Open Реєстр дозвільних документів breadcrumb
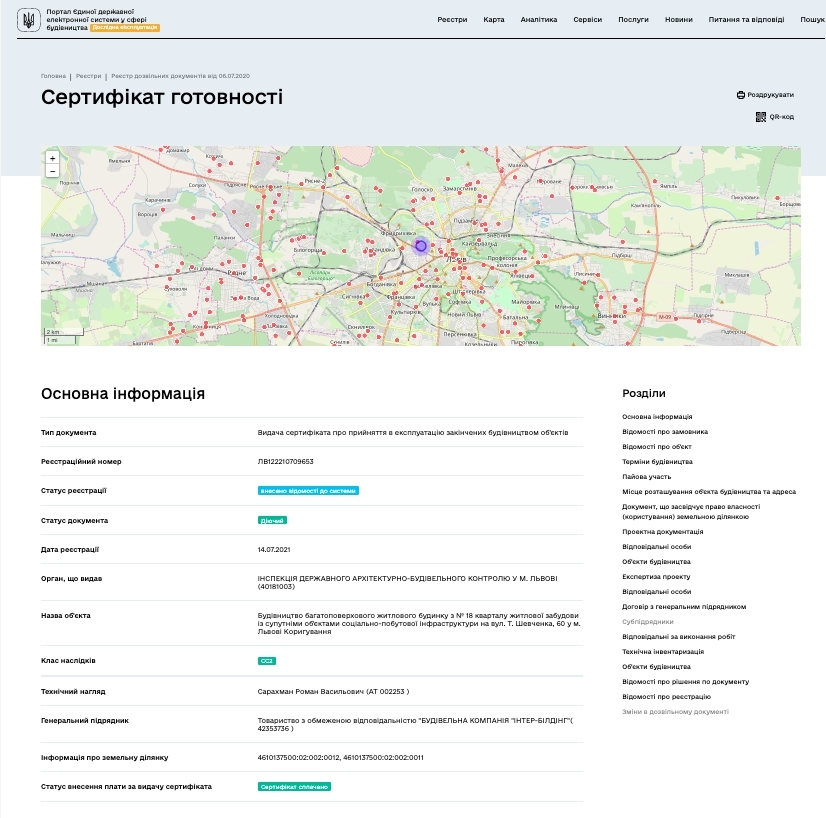Image resolution: width=826 pixels, height=818 pixels. (x=181, y=76)
